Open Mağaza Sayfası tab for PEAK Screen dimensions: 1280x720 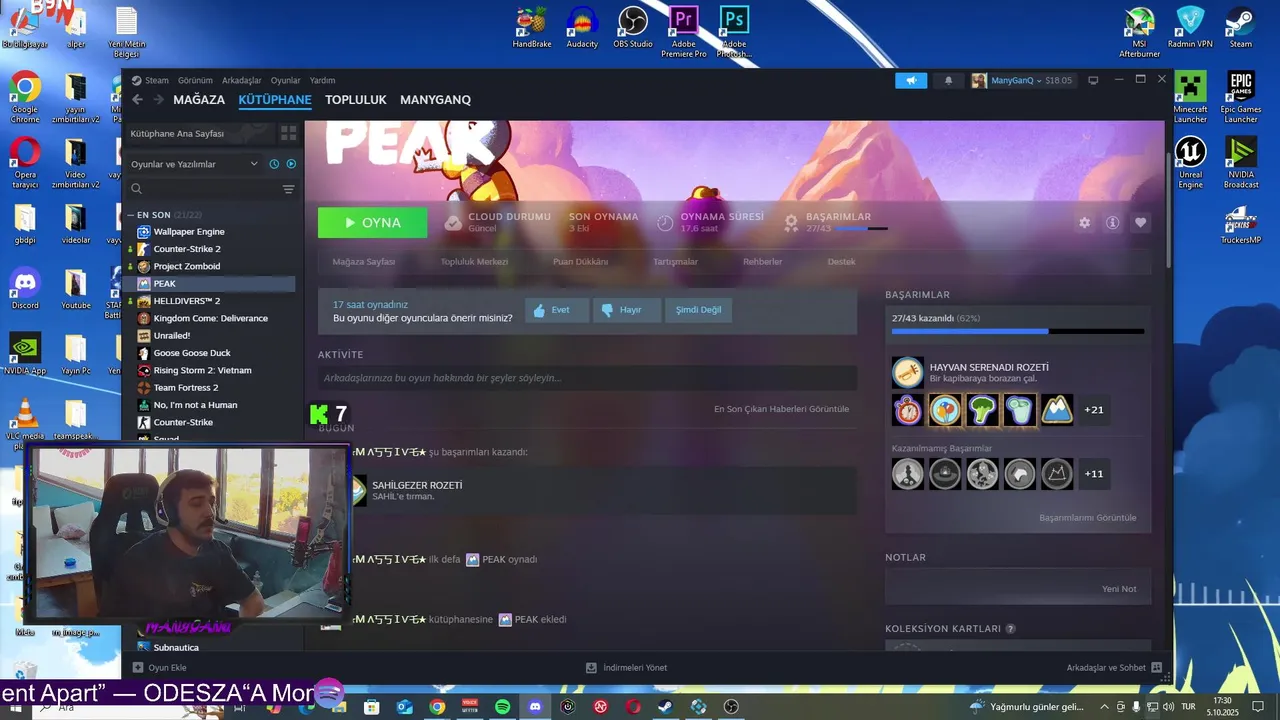tap(364, 262)
